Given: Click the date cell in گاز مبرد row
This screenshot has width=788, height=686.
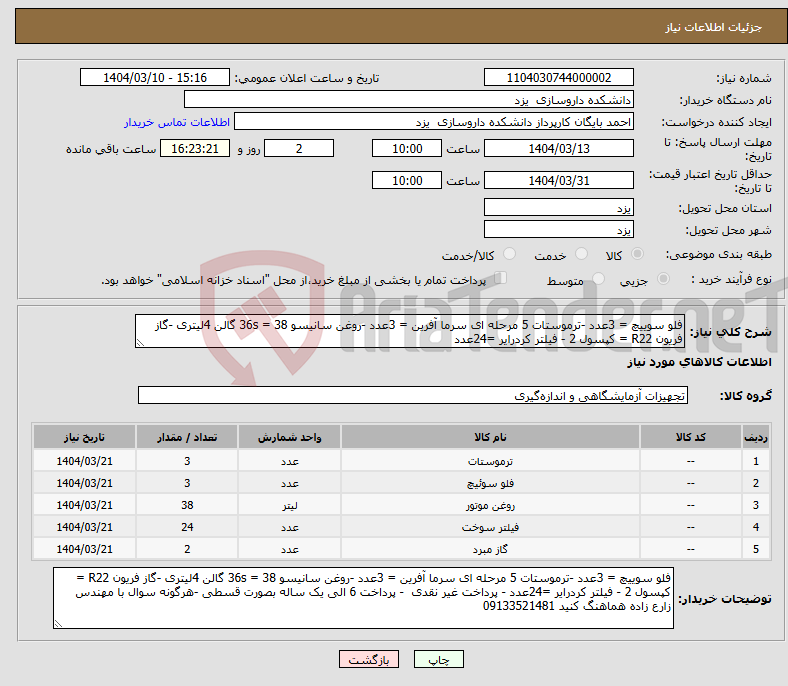Looking at the screenshot, I should [x=84, y=549].
